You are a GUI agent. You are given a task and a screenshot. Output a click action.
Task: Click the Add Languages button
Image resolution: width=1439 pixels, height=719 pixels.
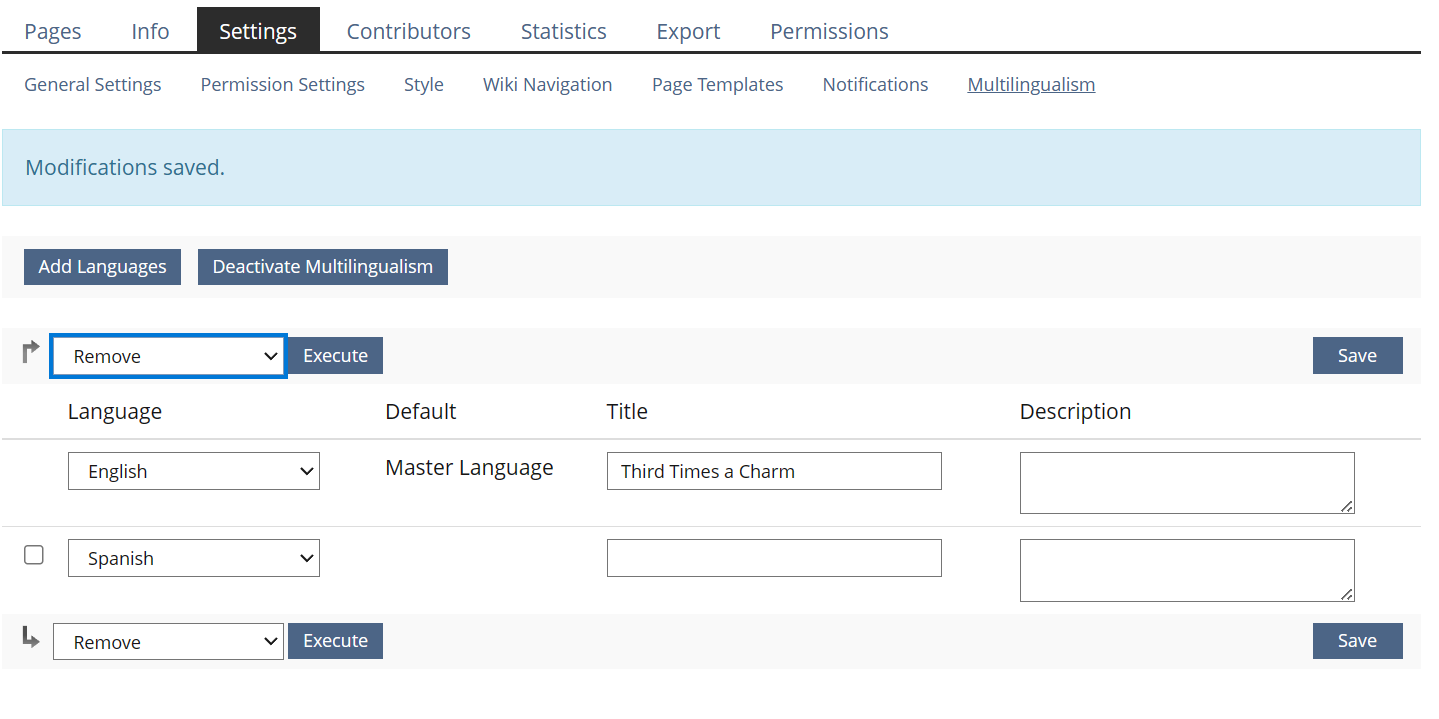[x=102, y=267]
